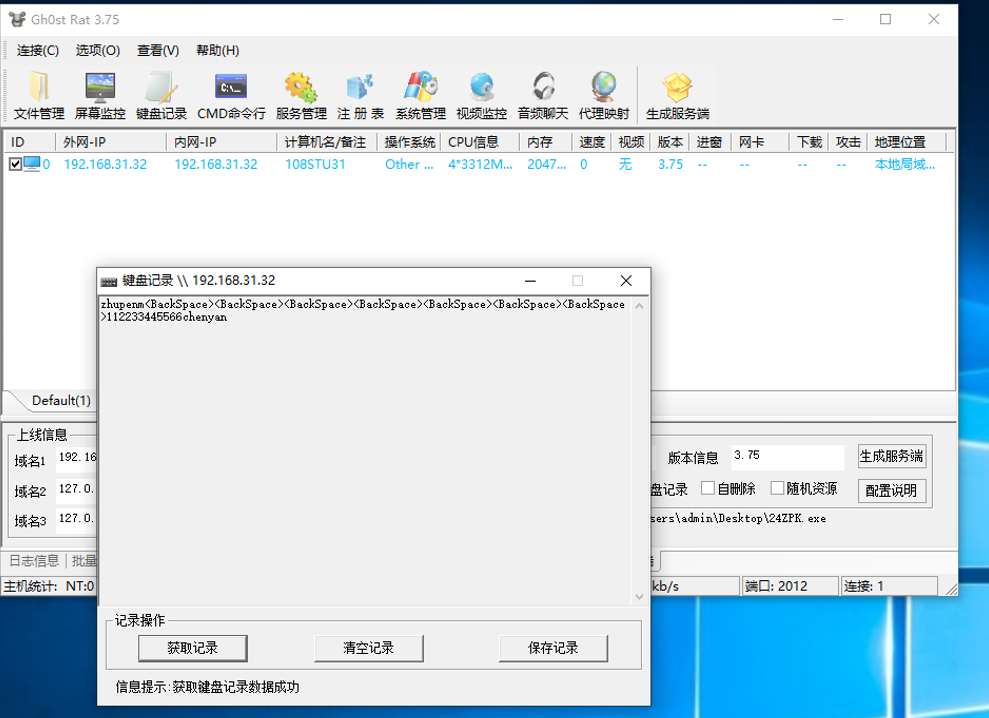This screenshot has width=989, height=718.
Task: Click scroll up arrow in keylog text area
Action: 639,306
